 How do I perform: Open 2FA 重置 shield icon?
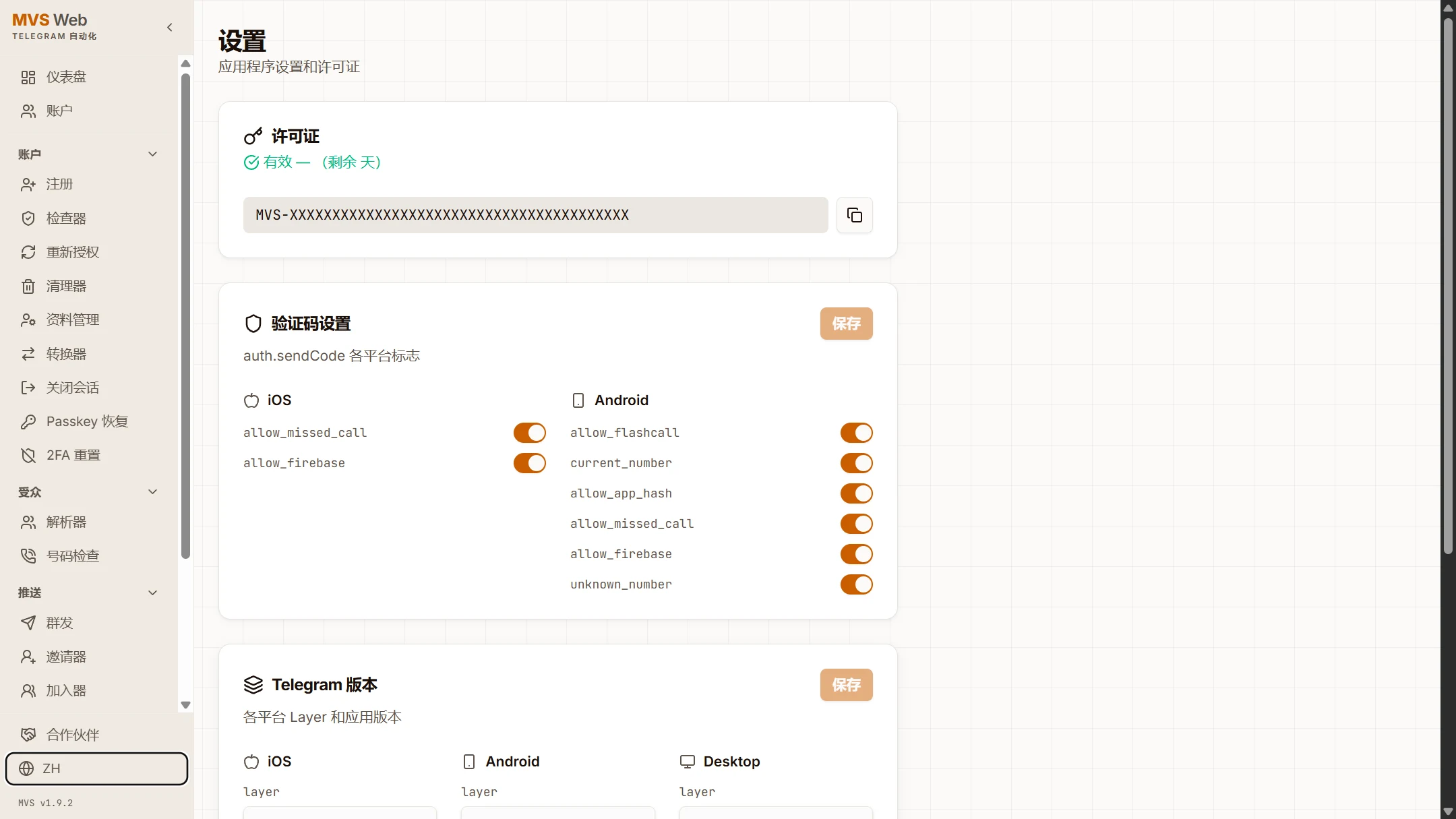(28, 456)
